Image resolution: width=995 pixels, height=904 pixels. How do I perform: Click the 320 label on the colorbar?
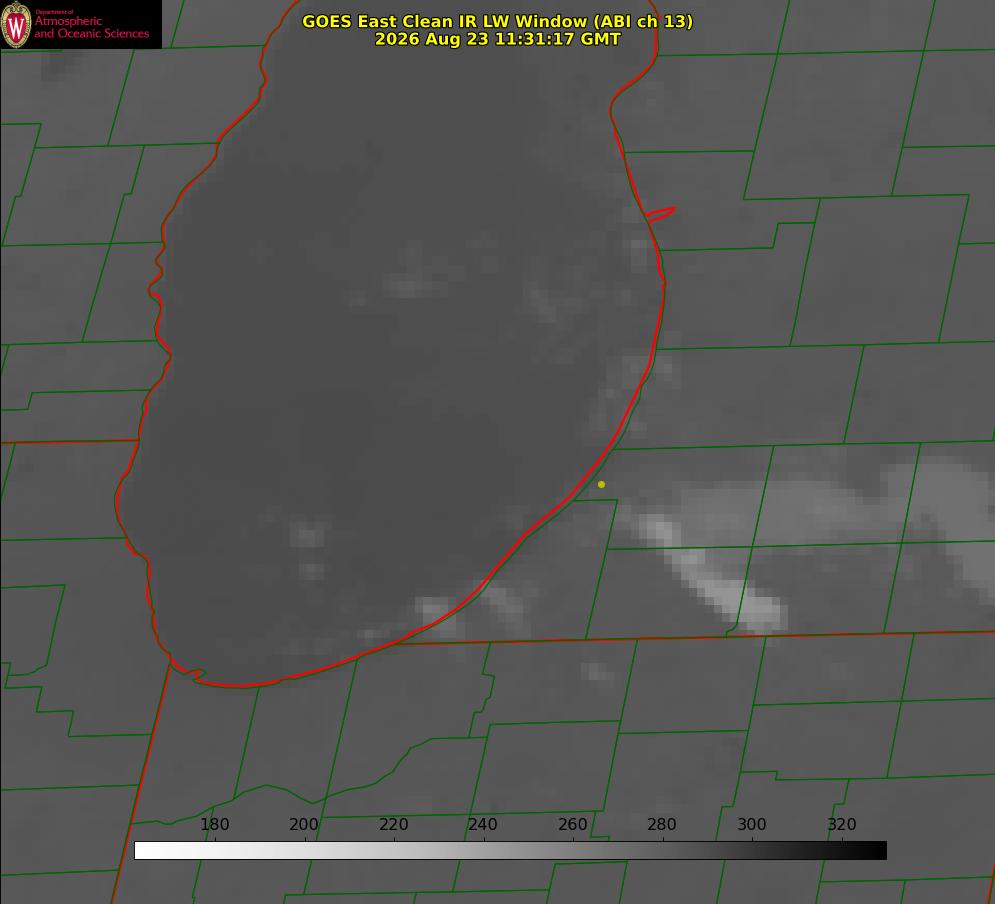coord(842,824)
